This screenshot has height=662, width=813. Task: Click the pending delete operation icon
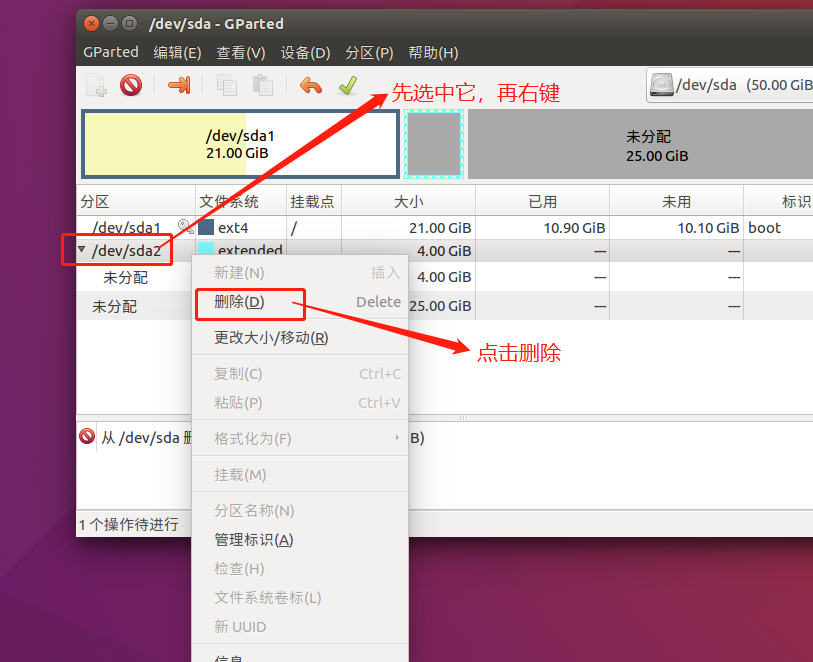(87, 436)
